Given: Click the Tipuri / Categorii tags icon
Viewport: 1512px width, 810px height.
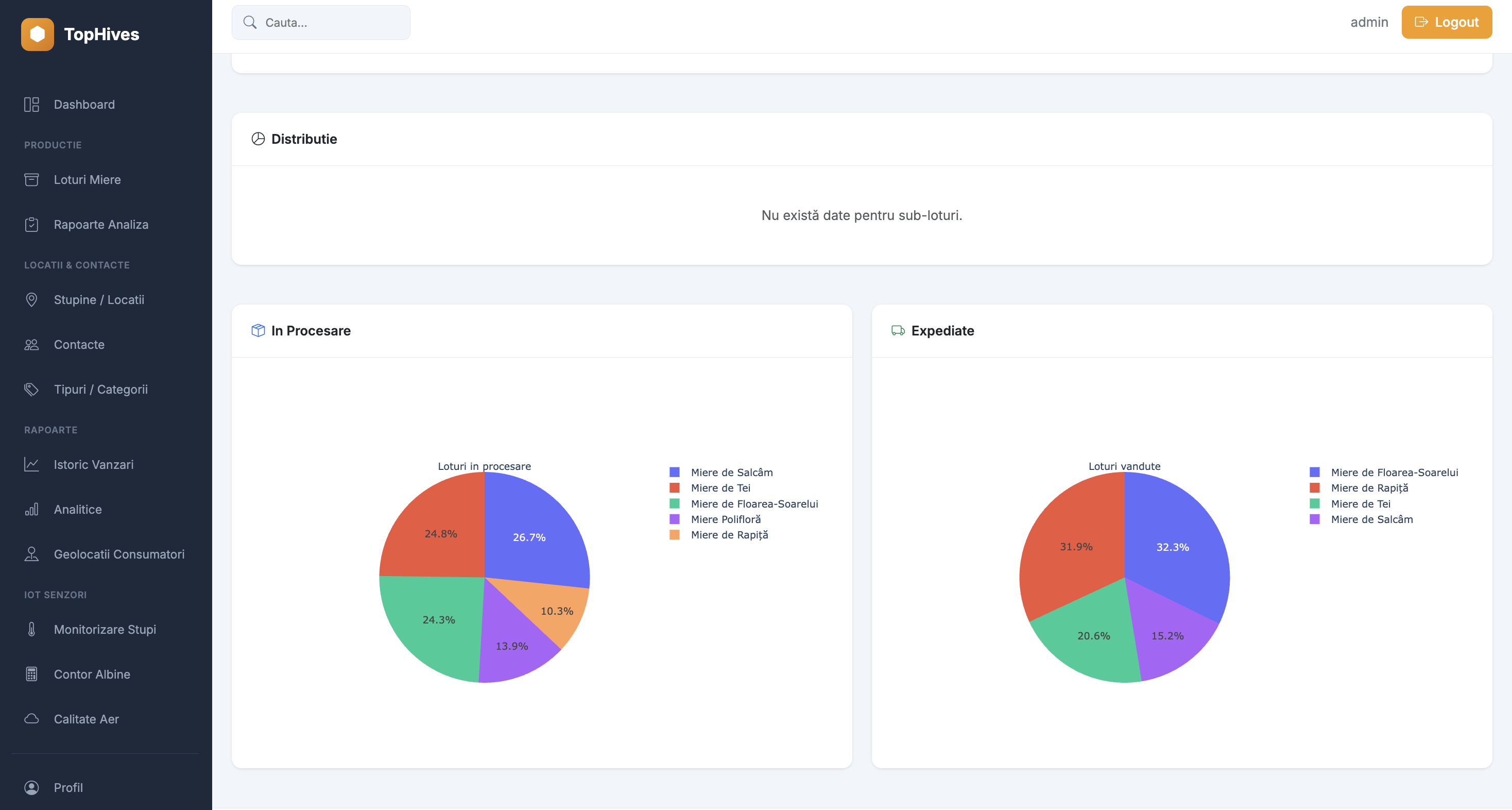Looking at the screenshot, I should [32, 390].
